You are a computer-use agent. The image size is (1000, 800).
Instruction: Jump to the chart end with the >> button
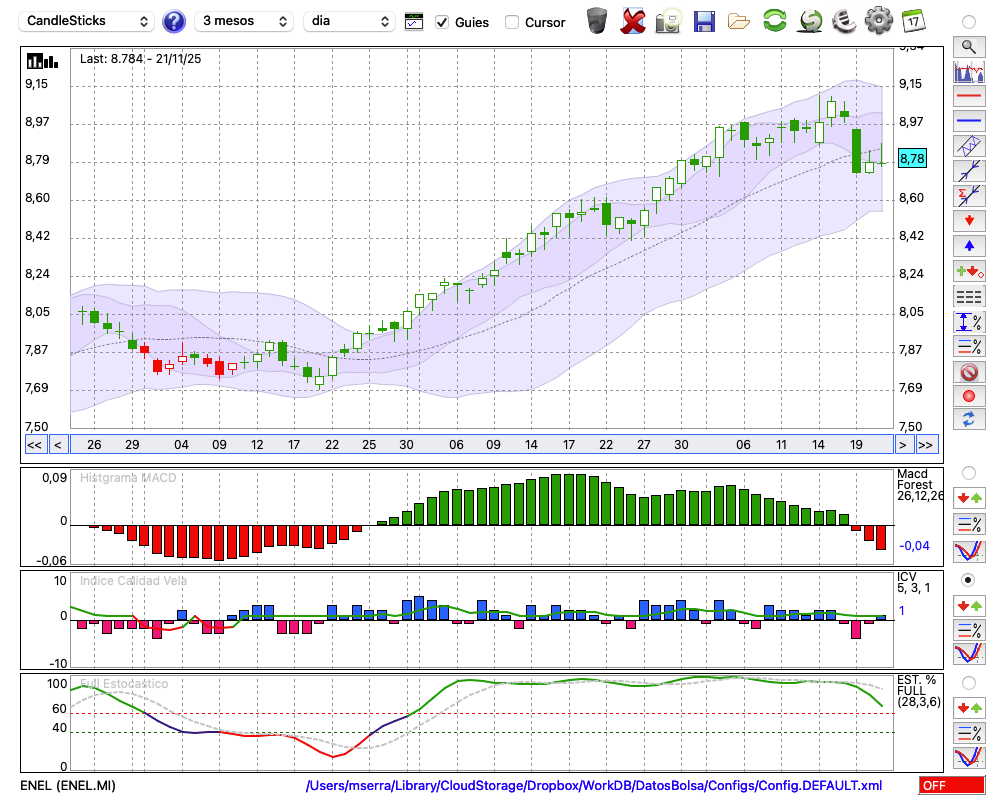click(x=925, y=445)
